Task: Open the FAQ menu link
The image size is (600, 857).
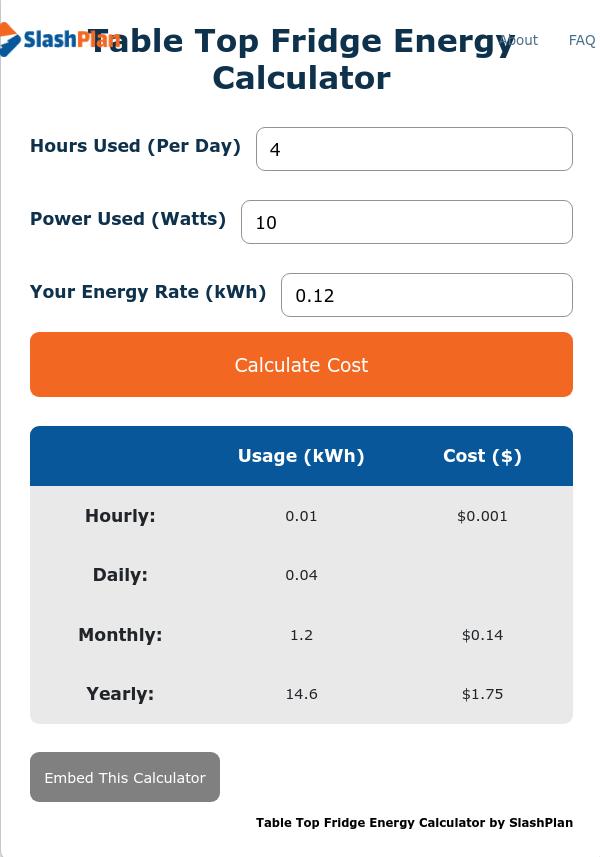Action: point(581,40)
